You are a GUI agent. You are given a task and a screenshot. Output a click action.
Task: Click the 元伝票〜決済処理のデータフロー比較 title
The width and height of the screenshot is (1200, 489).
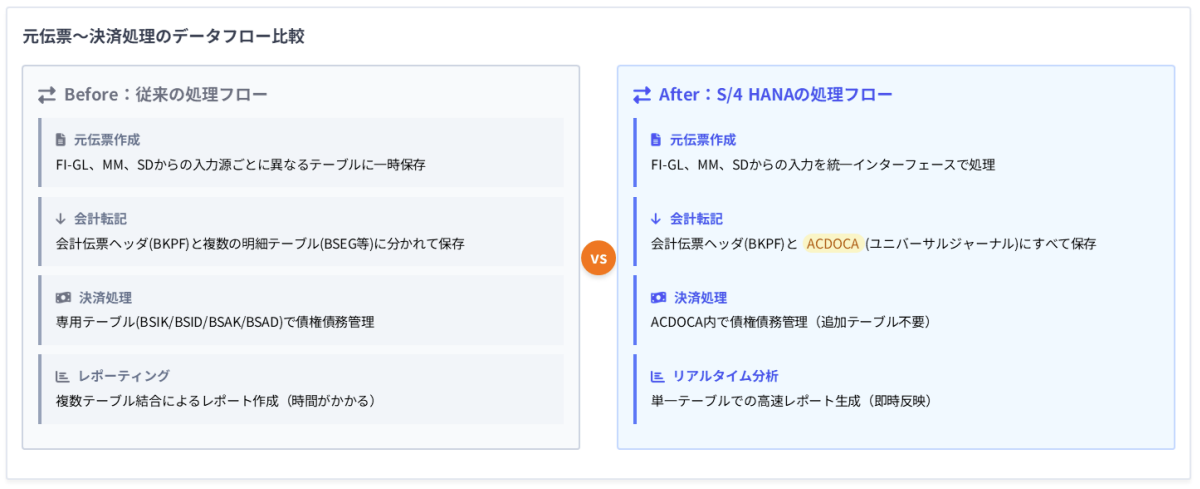coord(163,37)
